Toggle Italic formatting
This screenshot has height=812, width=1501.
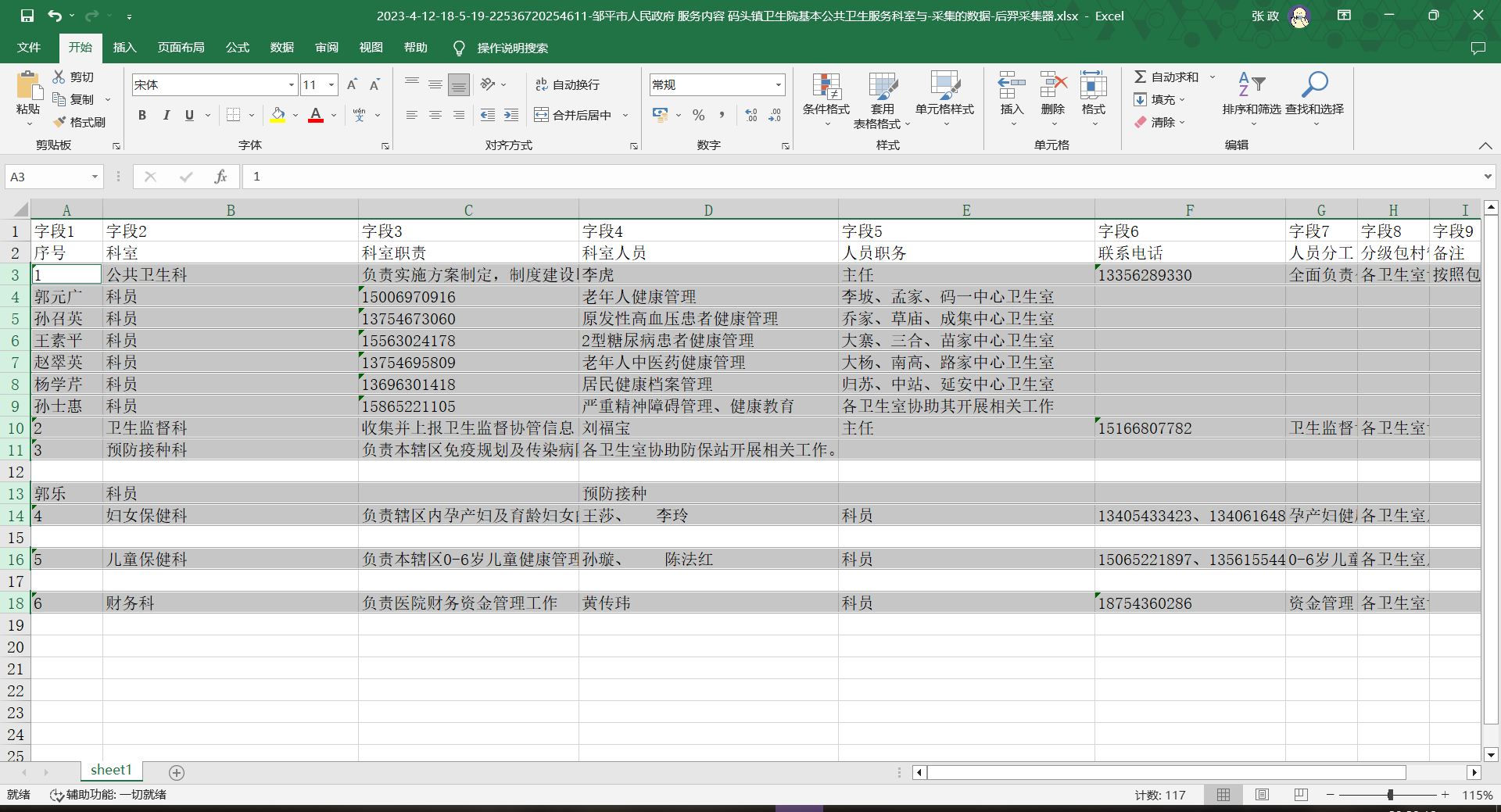click(x=166, y=115)
